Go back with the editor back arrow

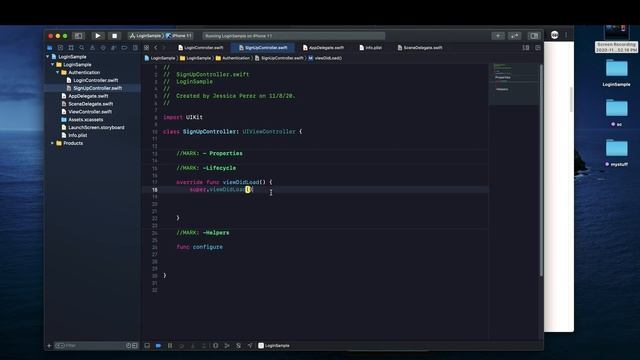[156, 48]
